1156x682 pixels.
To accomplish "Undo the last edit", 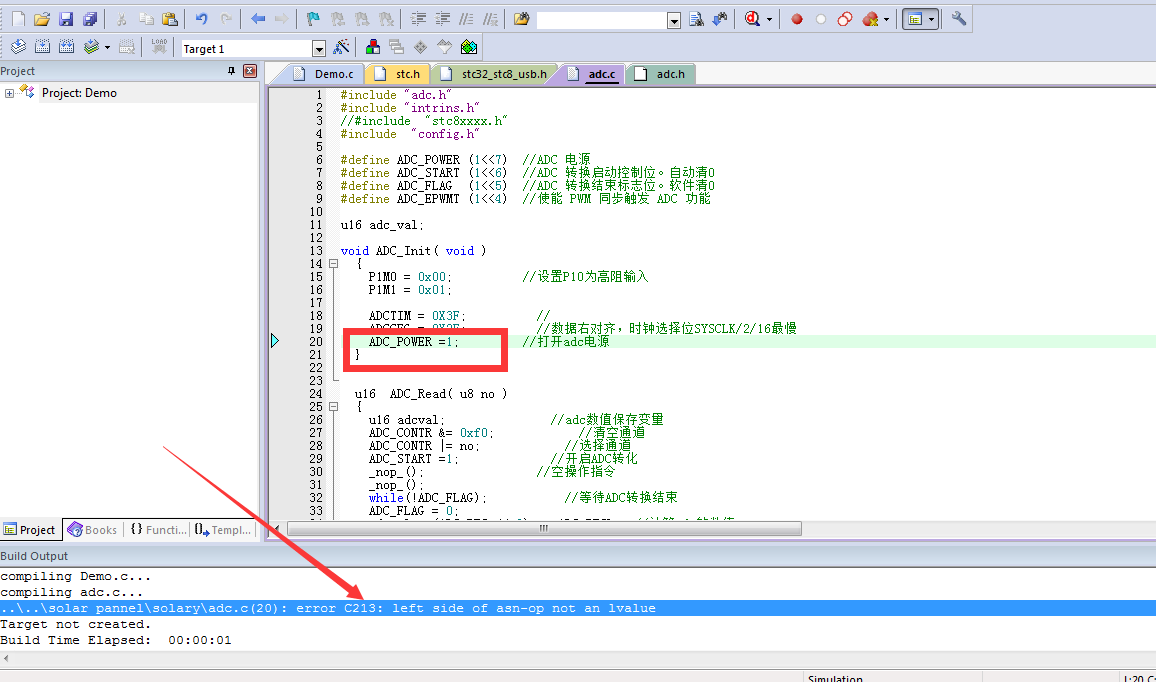I will (201, 19).
